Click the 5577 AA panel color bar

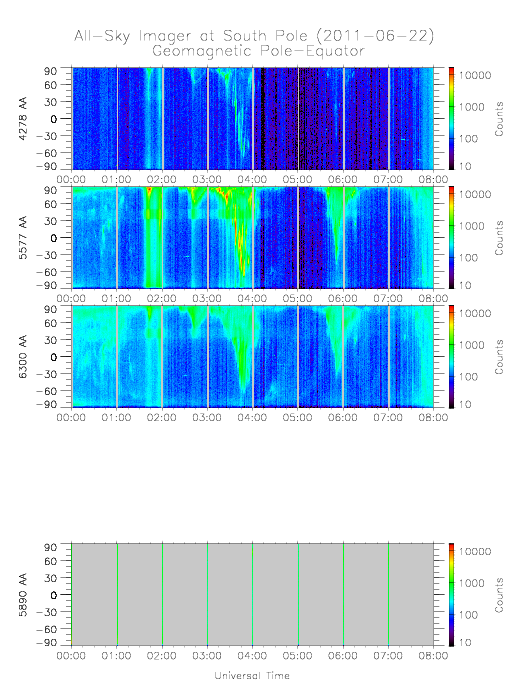click(x=451, y=238)
